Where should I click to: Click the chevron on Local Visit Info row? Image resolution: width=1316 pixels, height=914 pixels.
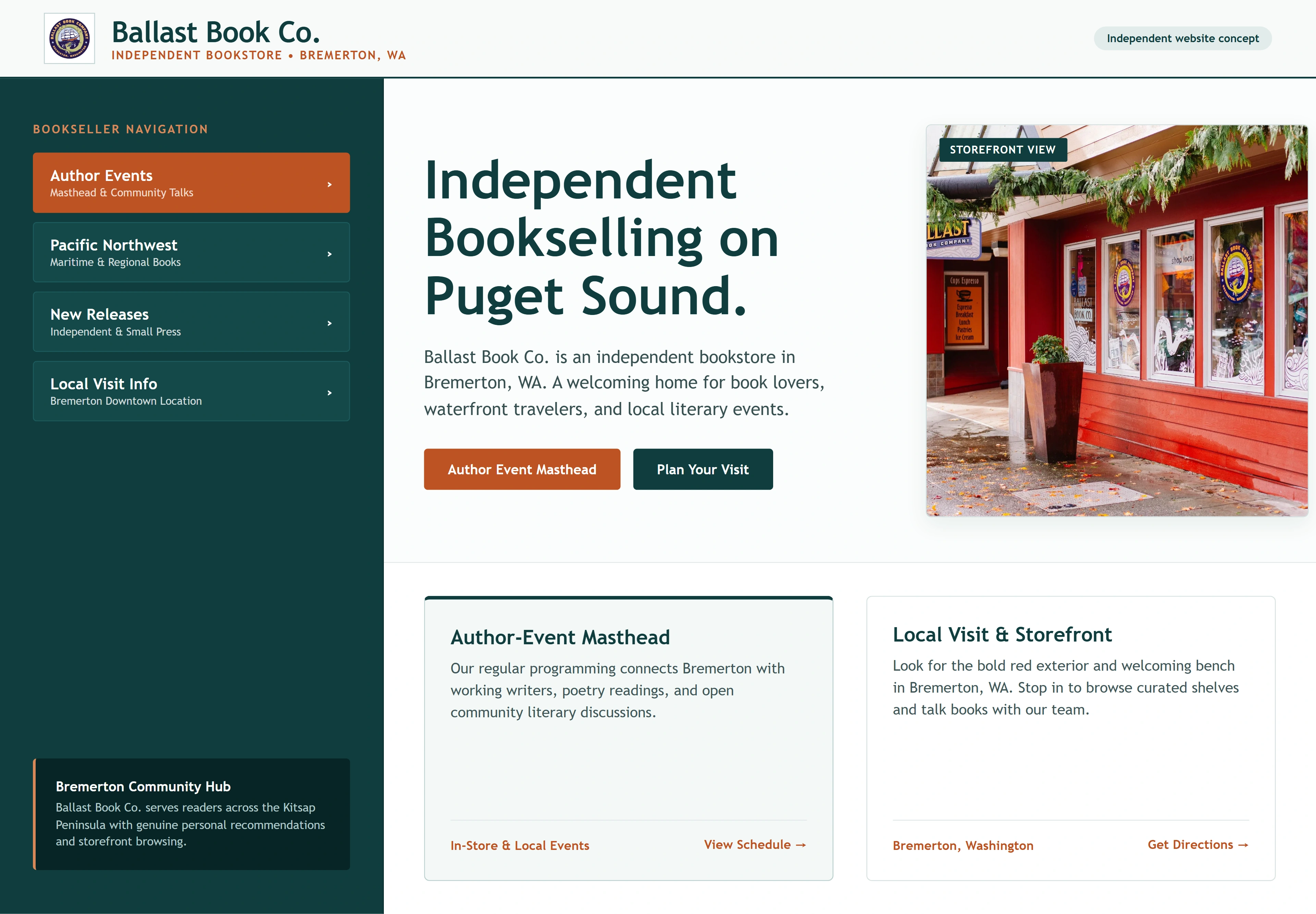(329, 393)
